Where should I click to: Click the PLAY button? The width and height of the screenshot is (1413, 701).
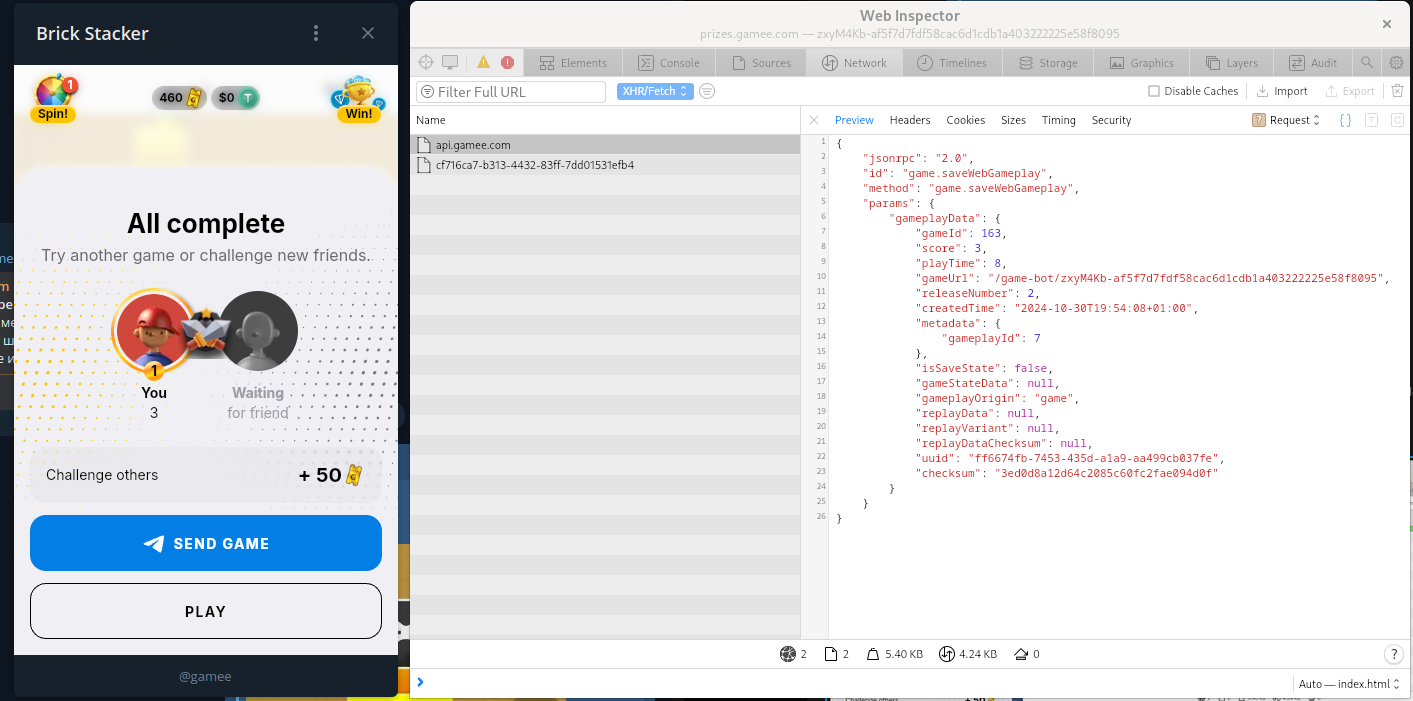point(206,611)
